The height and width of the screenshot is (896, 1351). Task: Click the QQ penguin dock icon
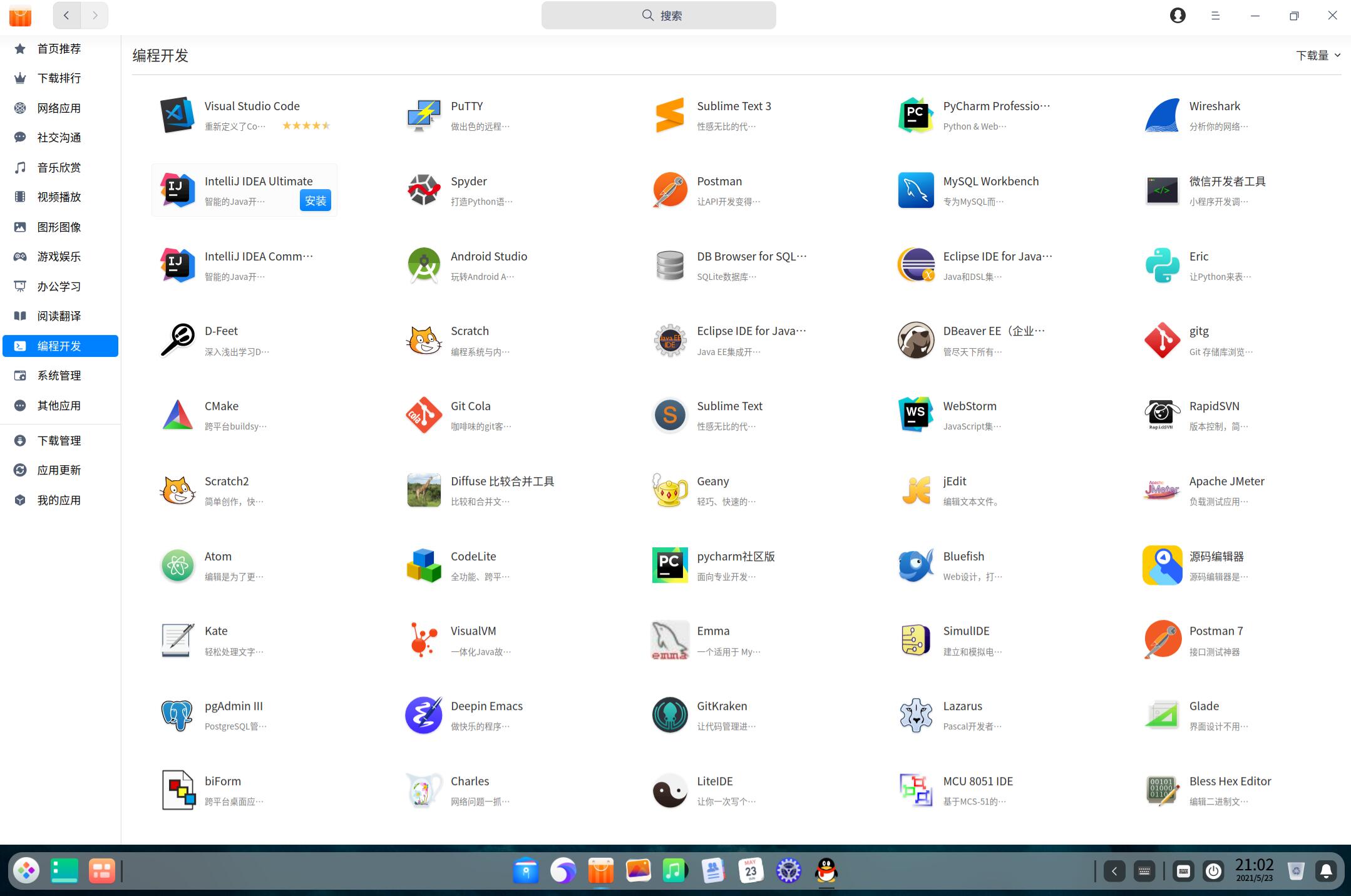click(x=826, y=870)
